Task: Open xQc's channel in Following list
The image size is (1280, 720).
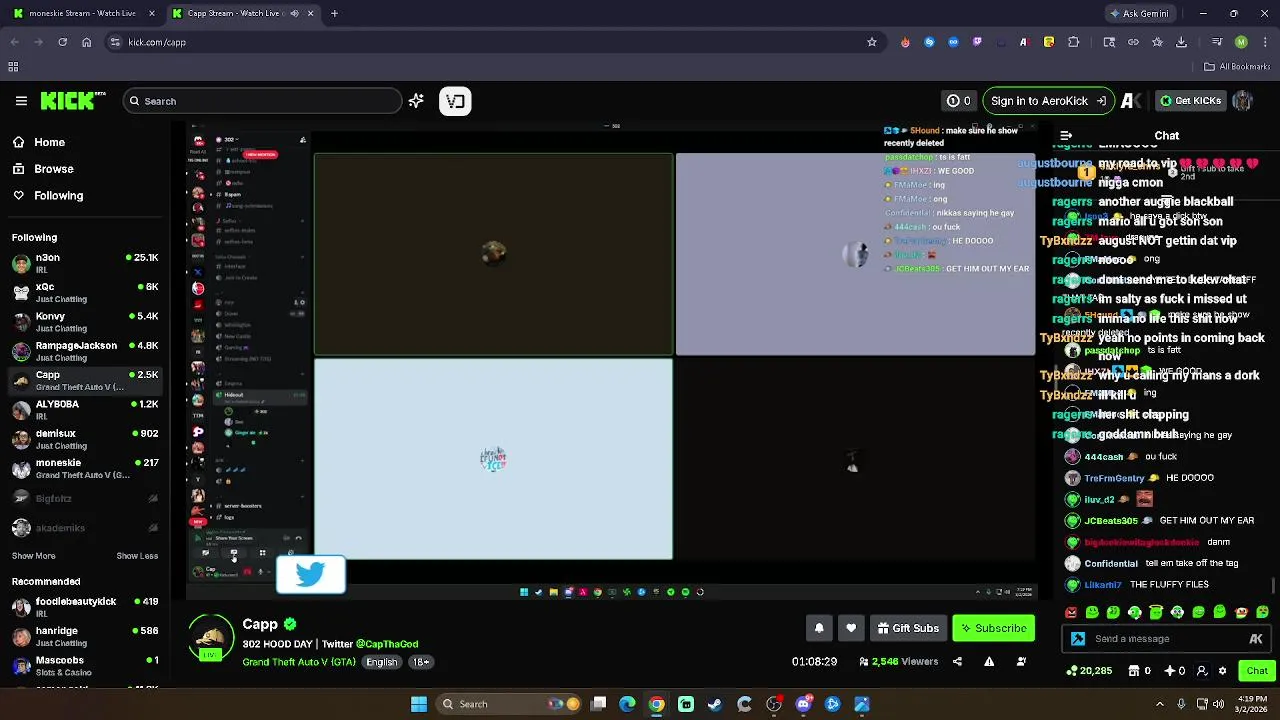Action: pyautogui.click(x=85, y=293)
